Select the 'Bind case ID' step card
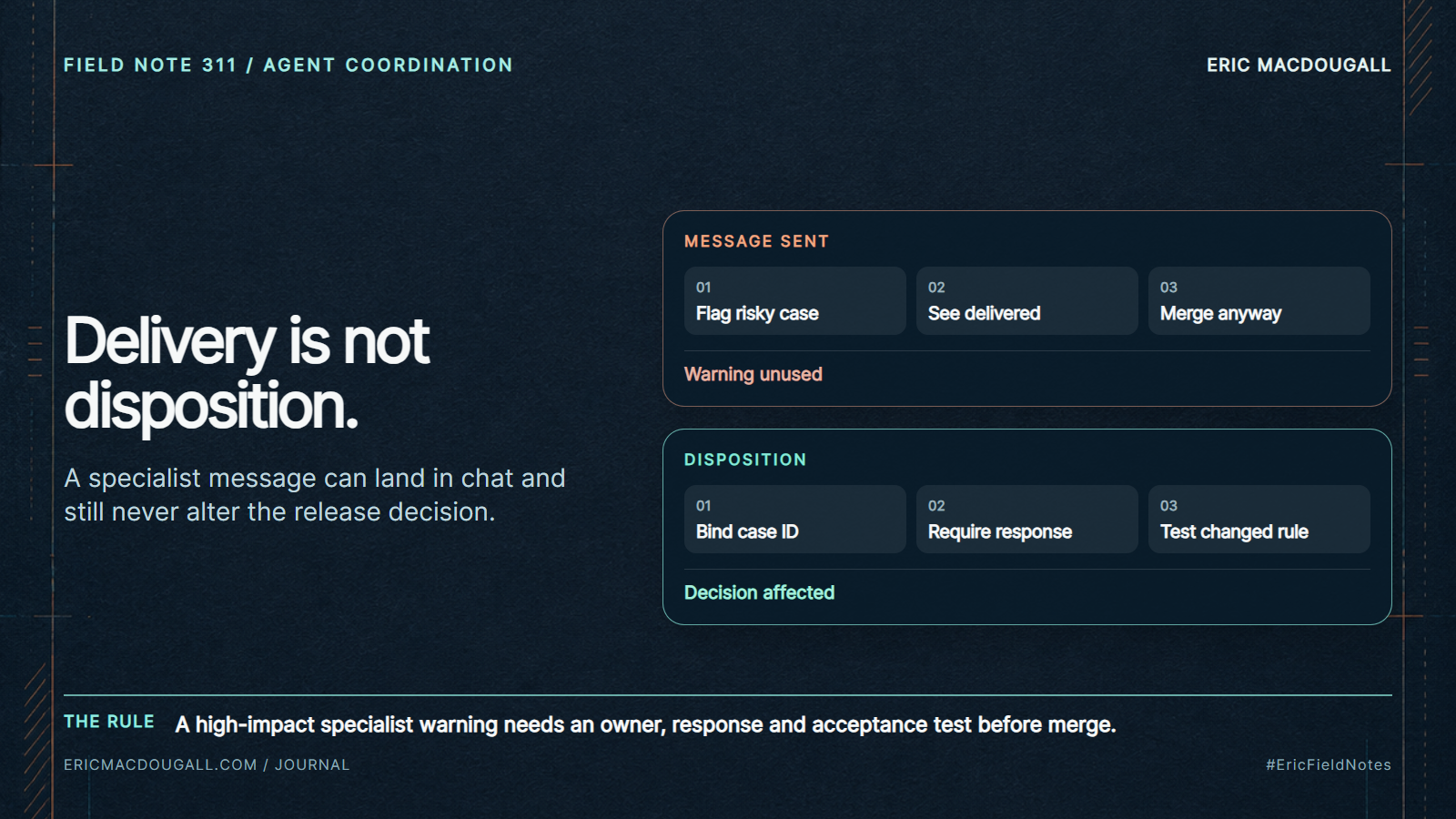1456x819 pixels. click(x=794, y=519)
